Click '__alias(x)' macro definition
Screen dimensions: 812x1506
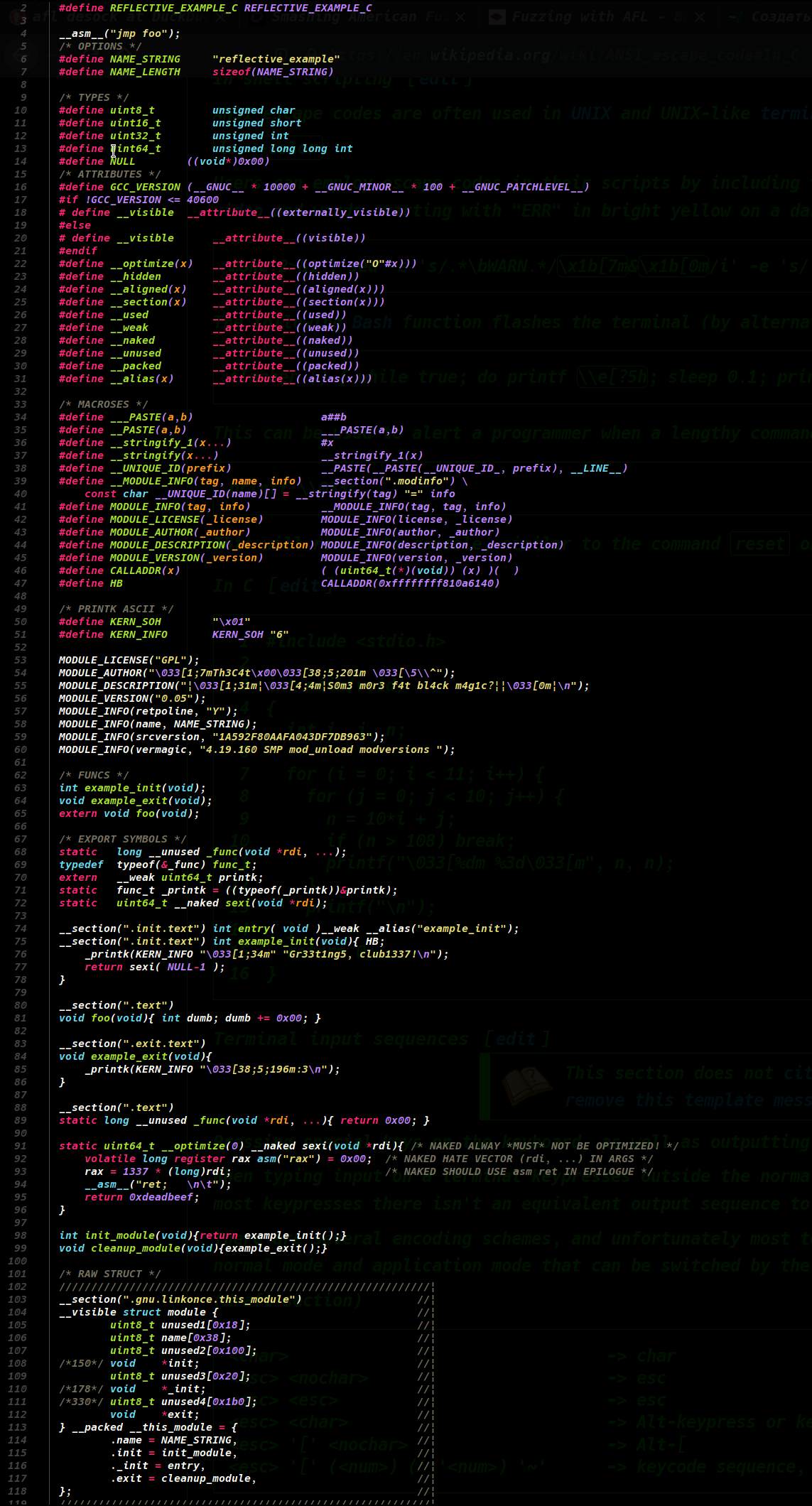click(142, 379)
